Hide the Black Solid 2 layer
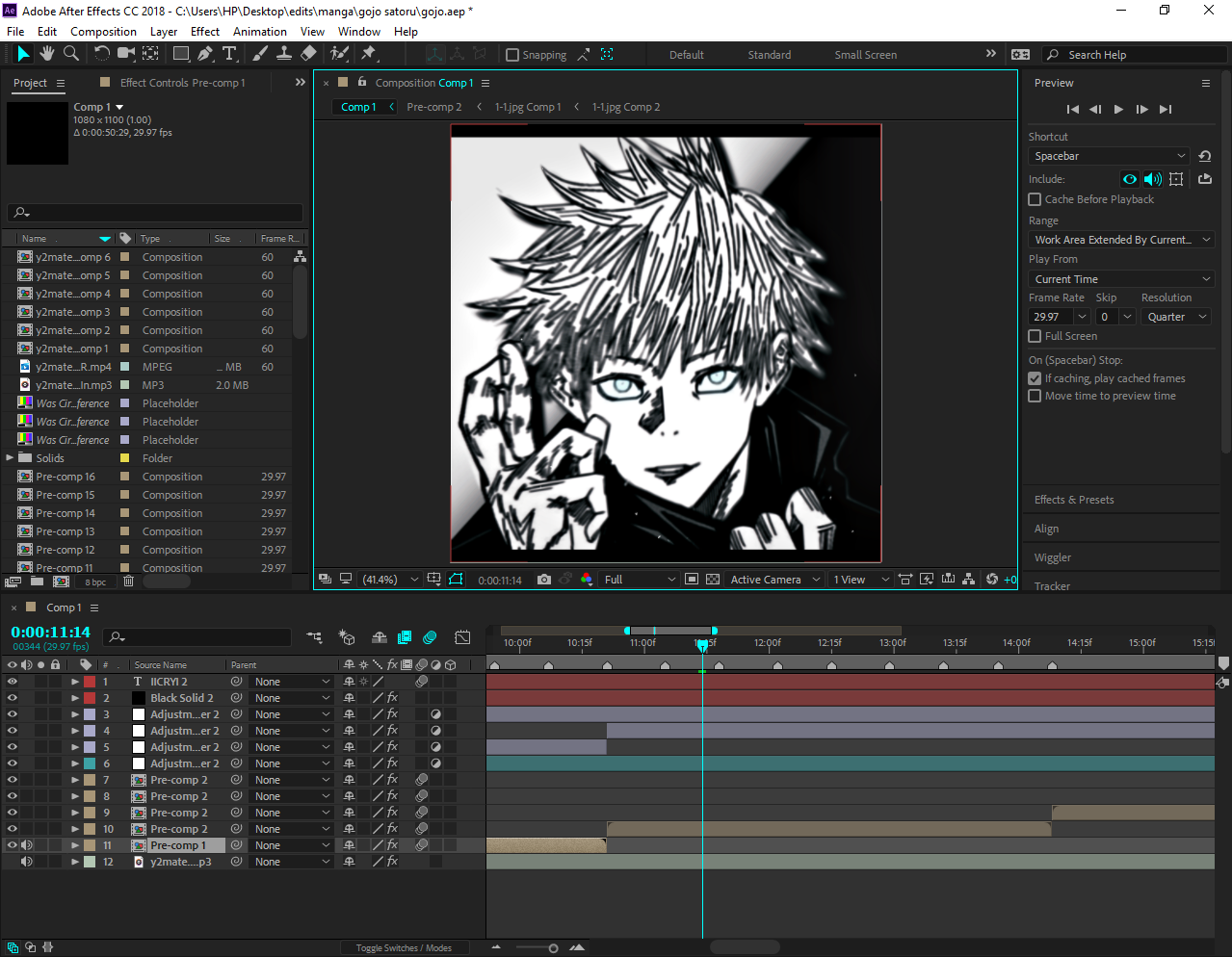1232x957 pixels. 13,698
